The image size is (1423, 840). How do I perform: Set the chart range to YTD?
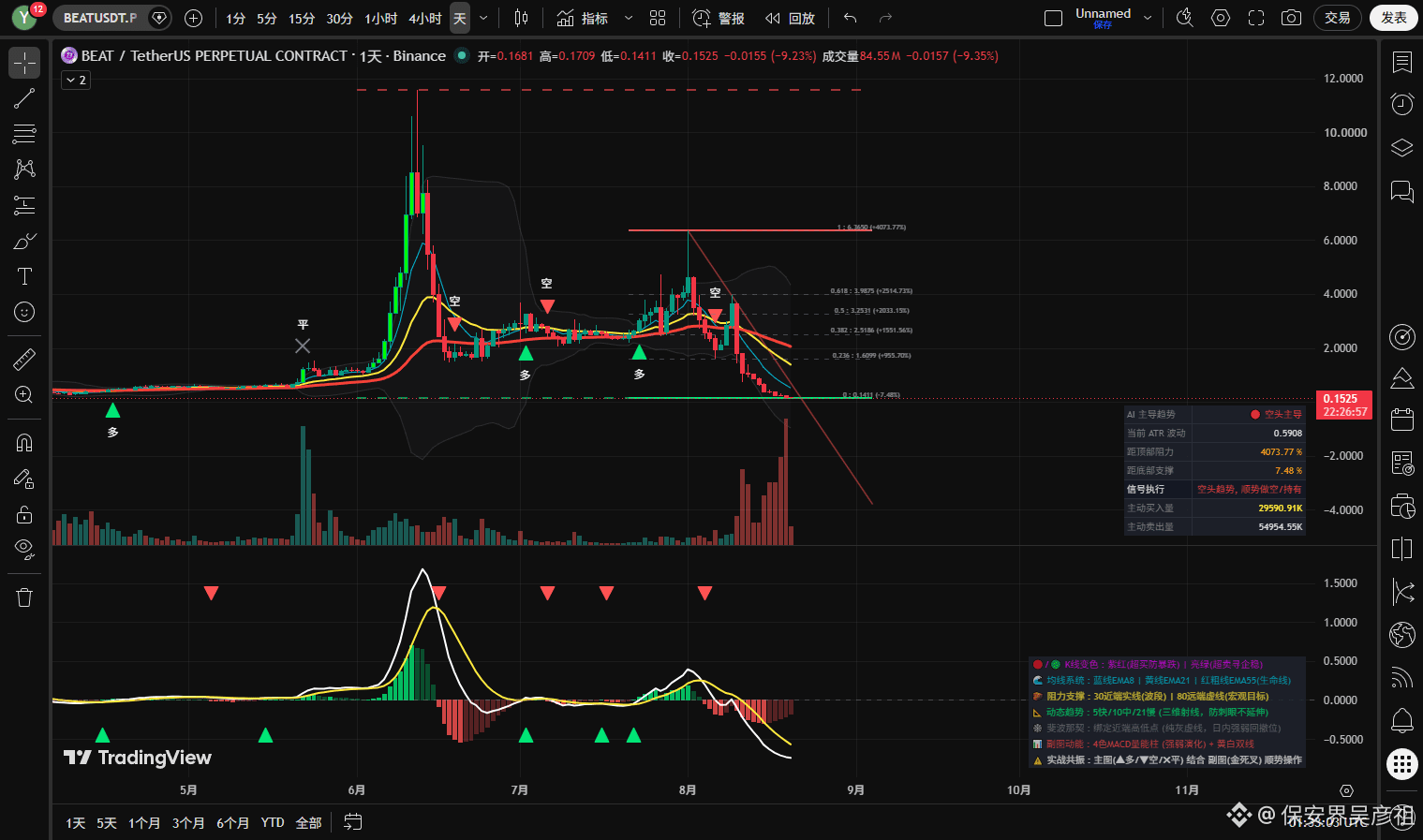273,823
